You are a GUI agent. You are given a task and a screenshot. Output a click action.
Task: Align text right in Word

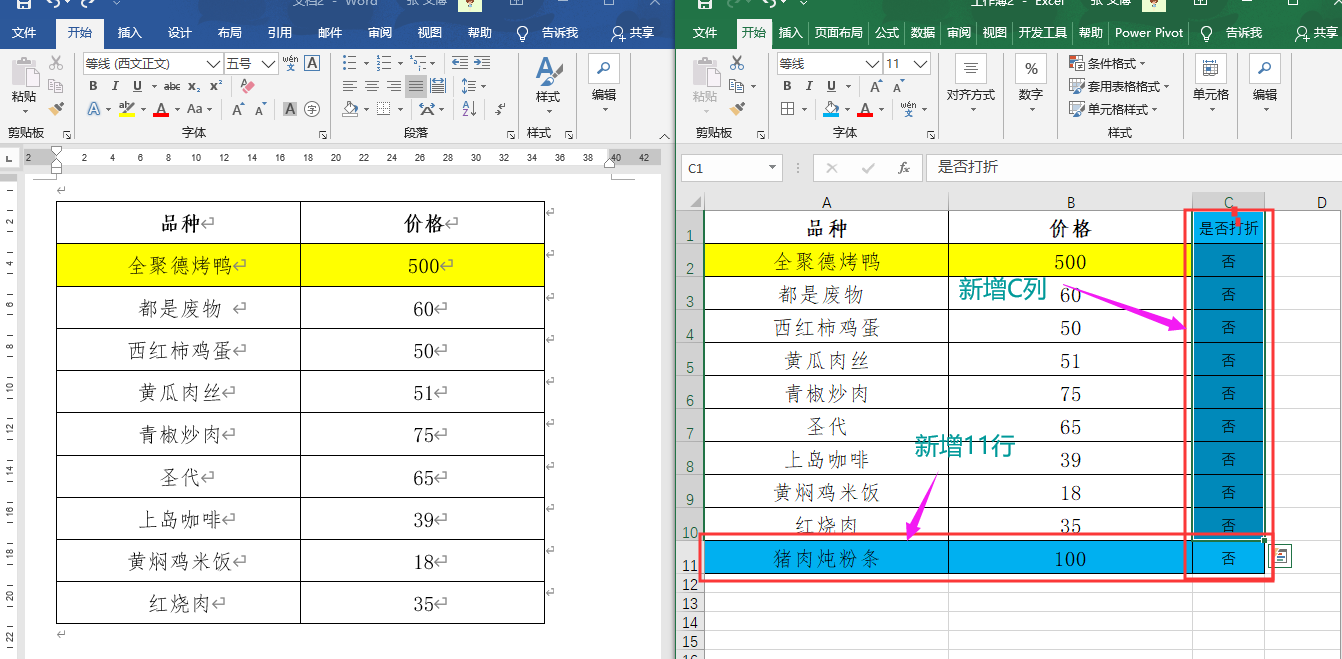tap(394, 86)
